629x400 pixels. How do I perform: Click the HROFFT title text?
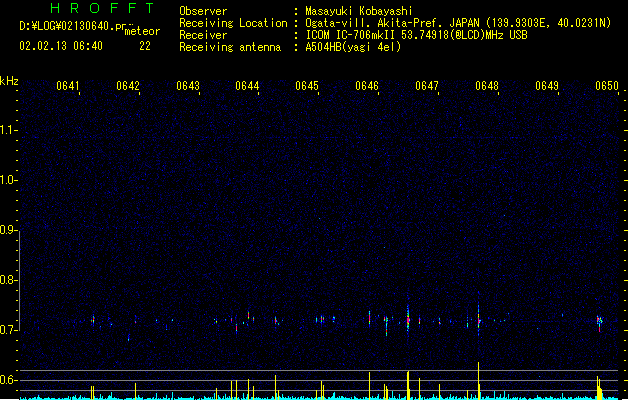pos(103,8)
